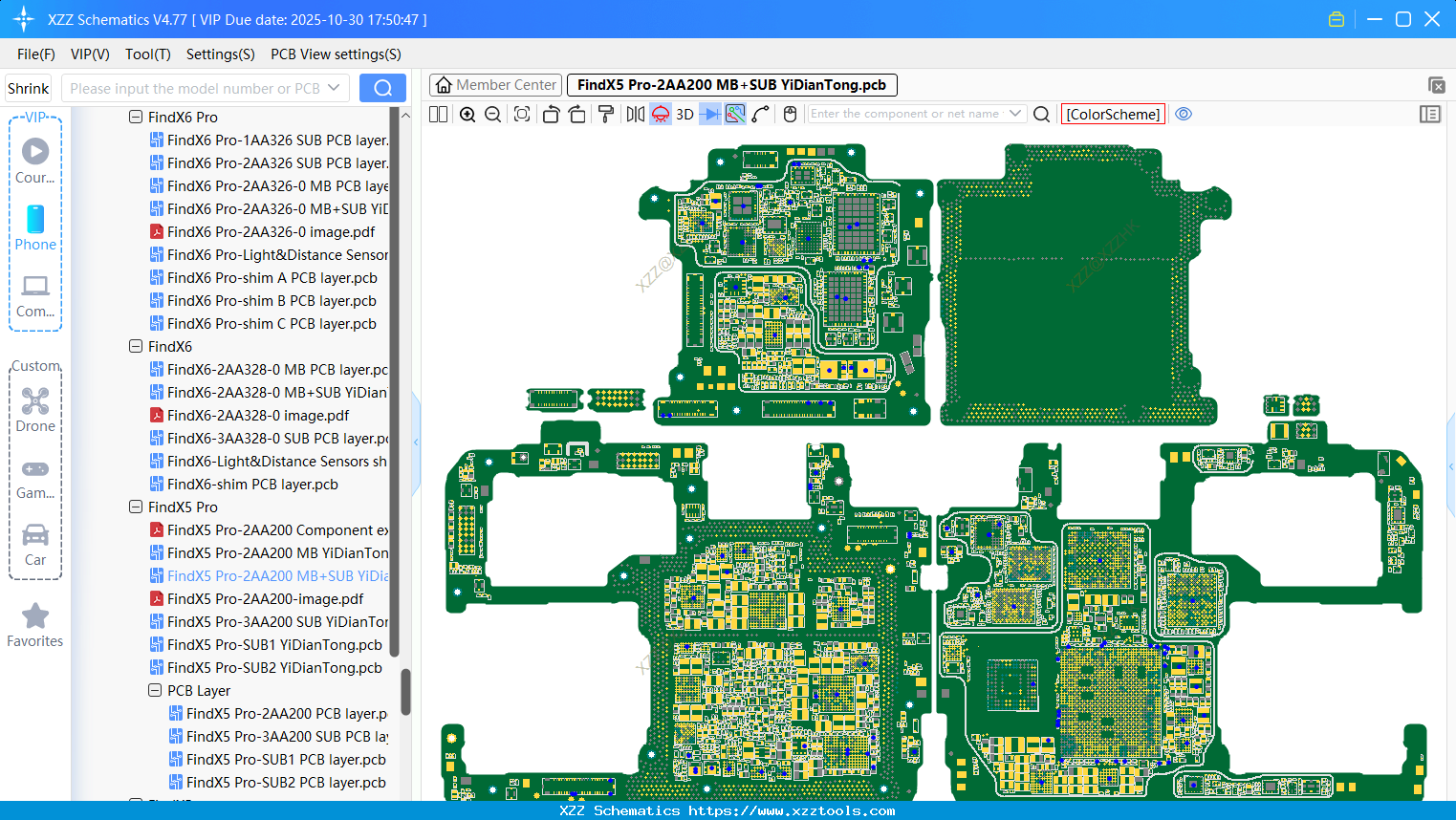Zoom out of the PCB view
Viewport: 1456px width, 820px height.
point(493,114)
